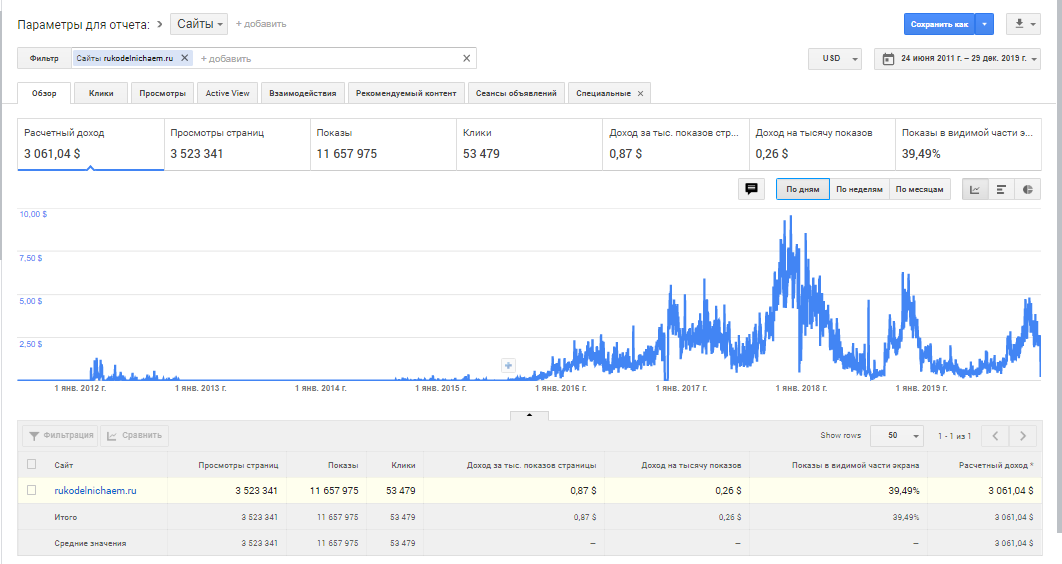The image size is (1062, 564).
Task: Switch to pie chart view
Action: [x=1027, y=189]
